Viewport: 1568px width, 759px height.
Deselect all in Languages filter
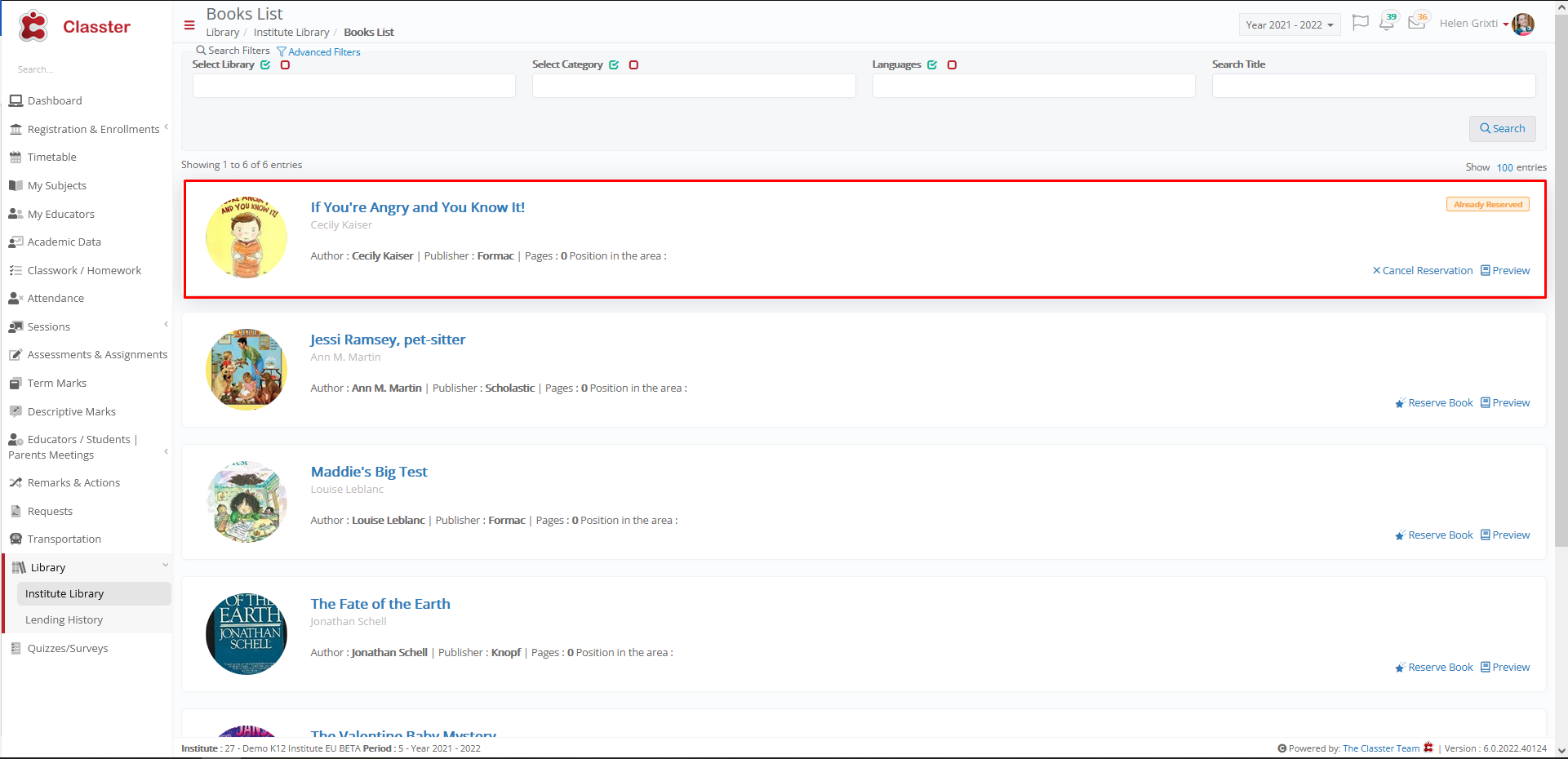coord(952,65)
